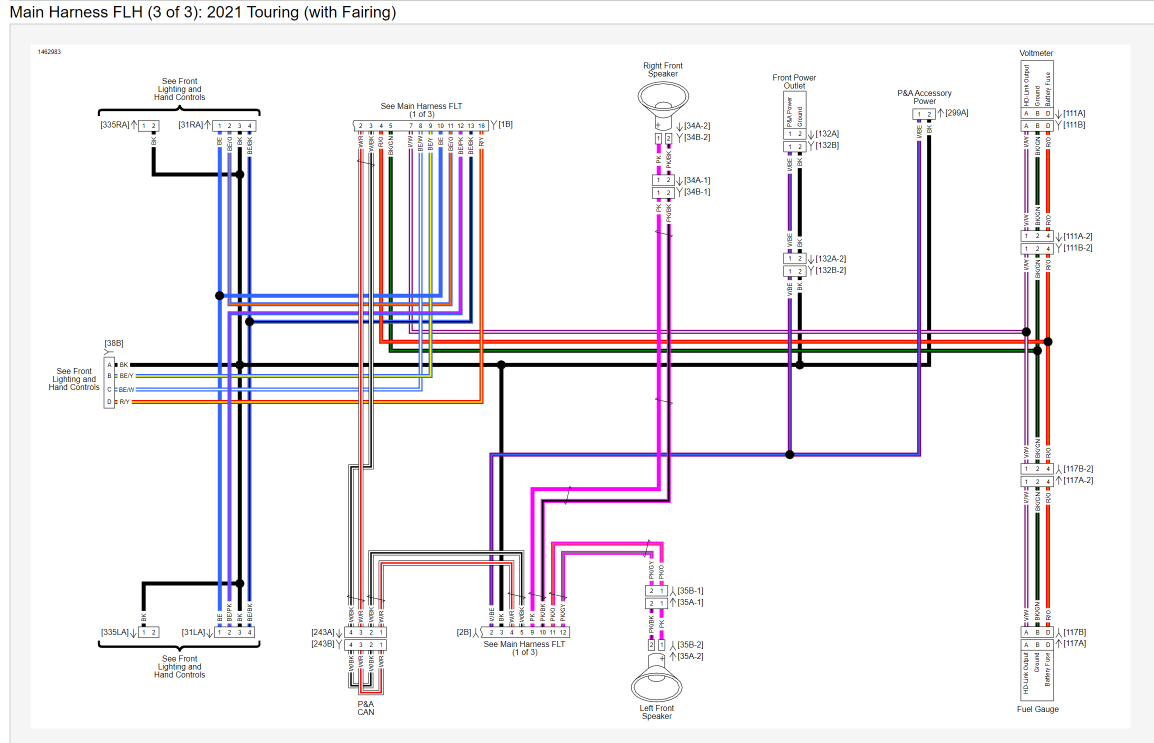Screen dimensions: 1154x743
Task: Click the top 'See Main Harness FLT' reference
Action: pos(421,109)
